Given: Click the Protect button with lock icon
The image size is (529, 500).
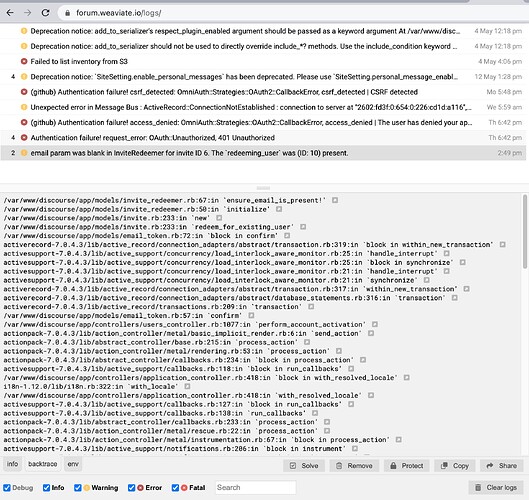Looking at the screenshot, I should coord(407,466).
